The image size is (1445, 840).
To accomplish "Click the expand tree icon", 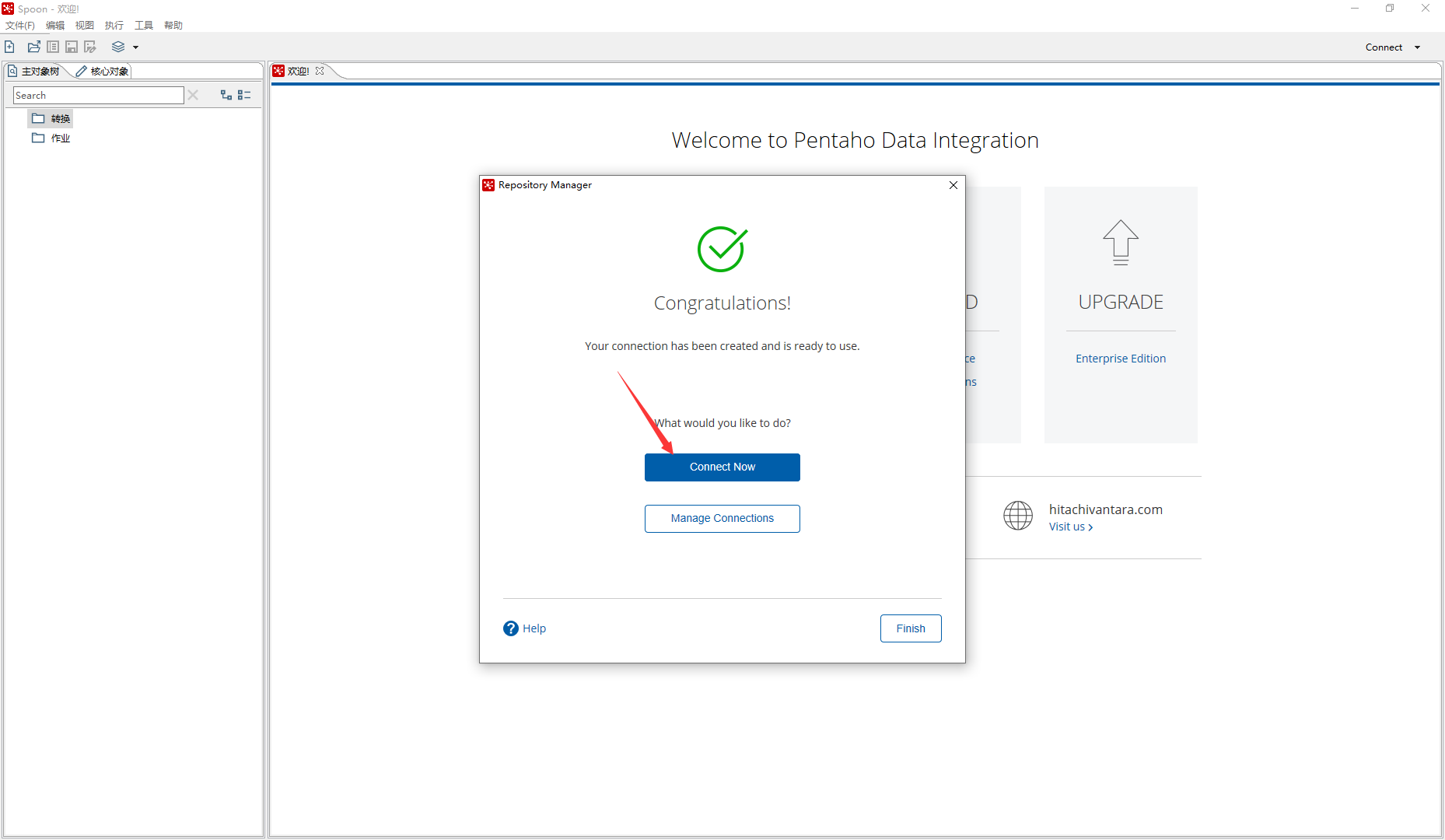I will pos(226,95).
